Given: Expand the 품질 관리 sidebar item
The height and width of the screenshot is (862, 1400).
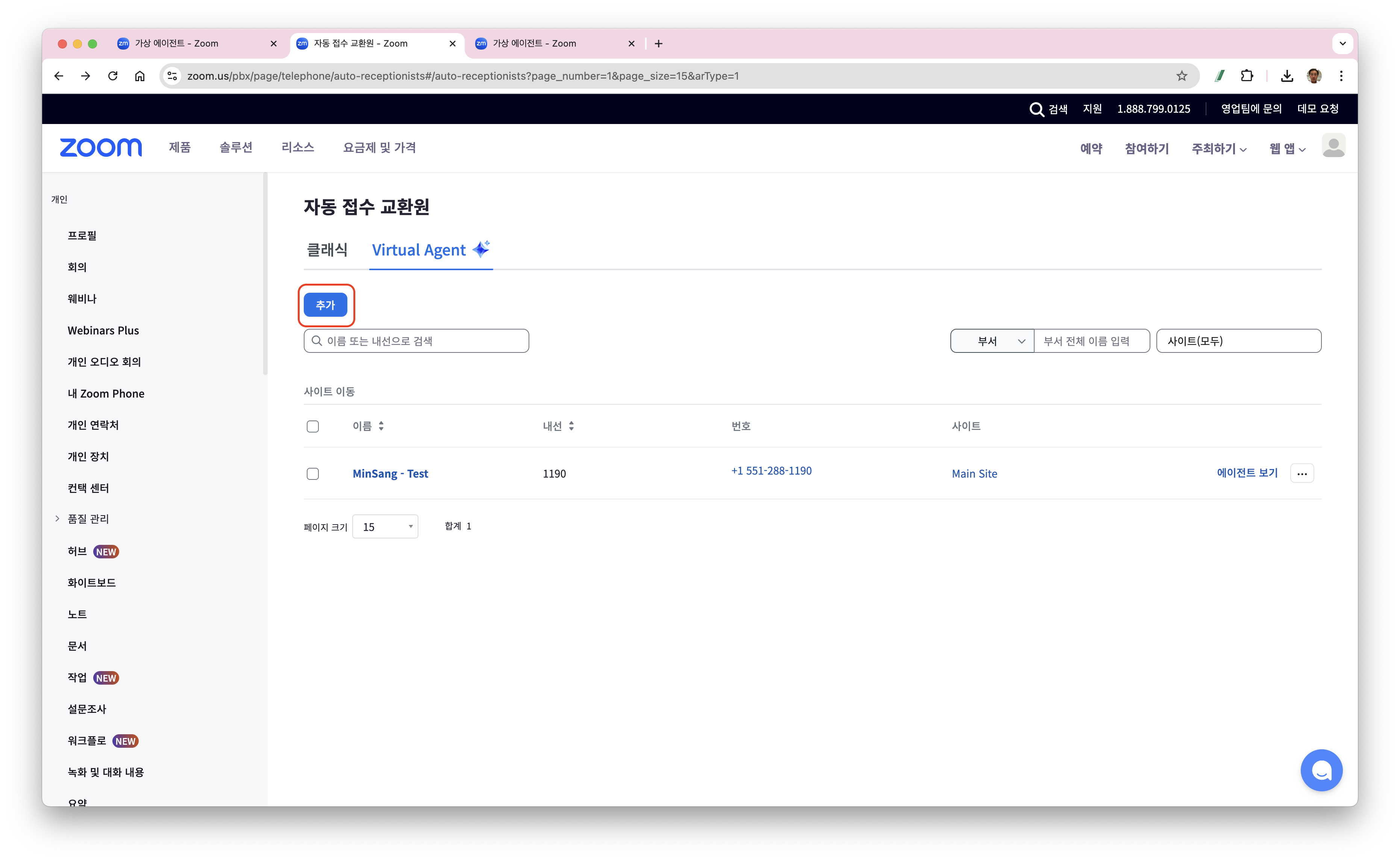Looking at the screenshot, I should point(57,519).
